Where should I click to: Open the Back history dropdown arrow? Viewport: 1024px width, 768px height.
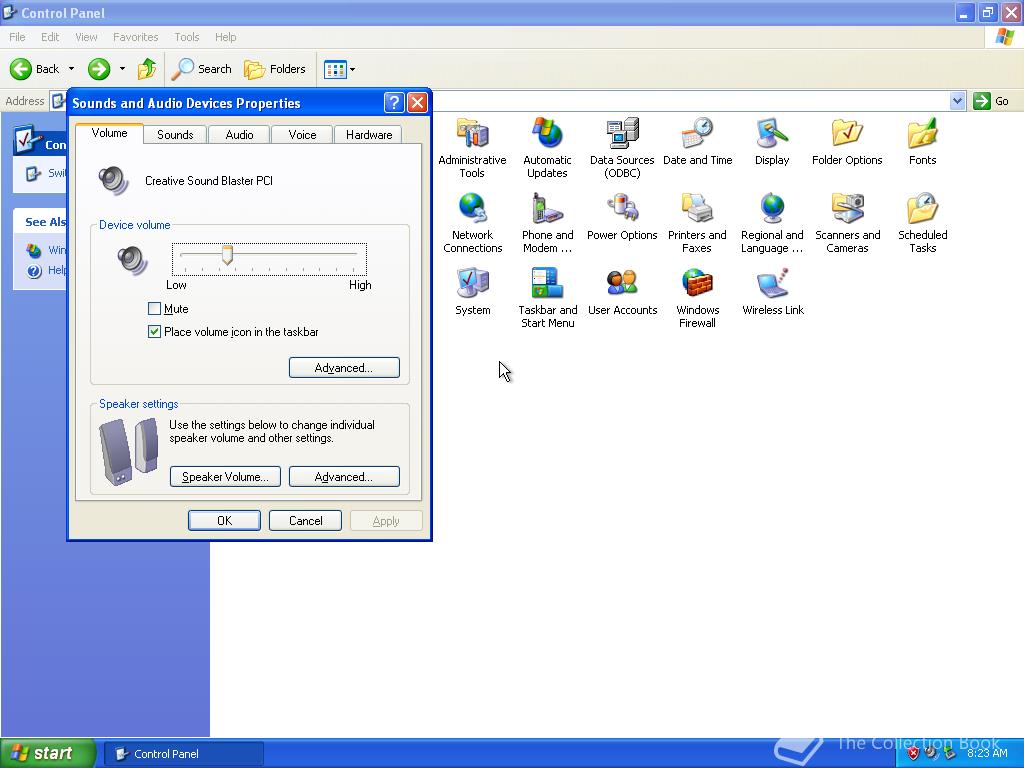(x=71, y=69)
